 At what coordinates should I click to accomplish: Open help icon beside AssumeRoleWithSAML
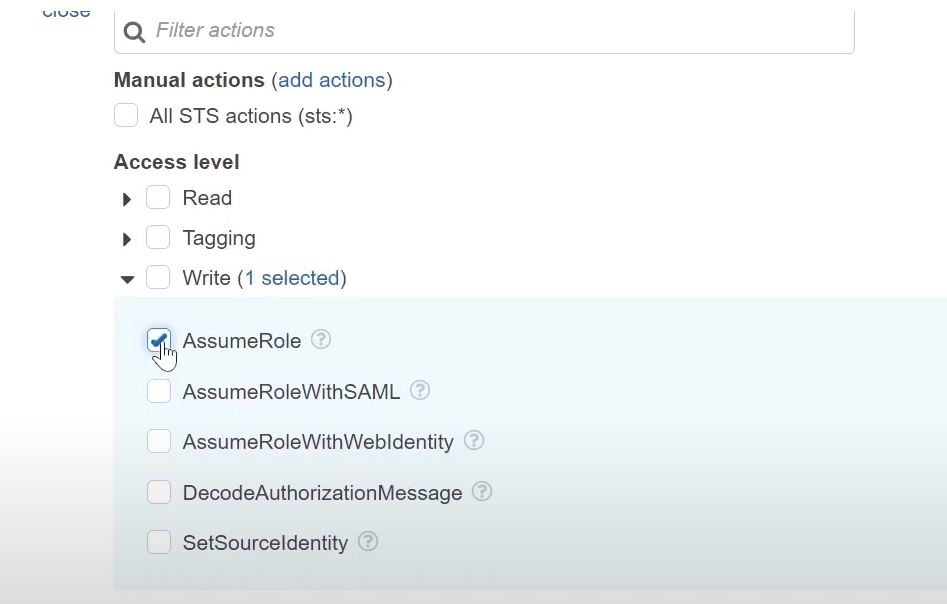(x=420, y=390)
